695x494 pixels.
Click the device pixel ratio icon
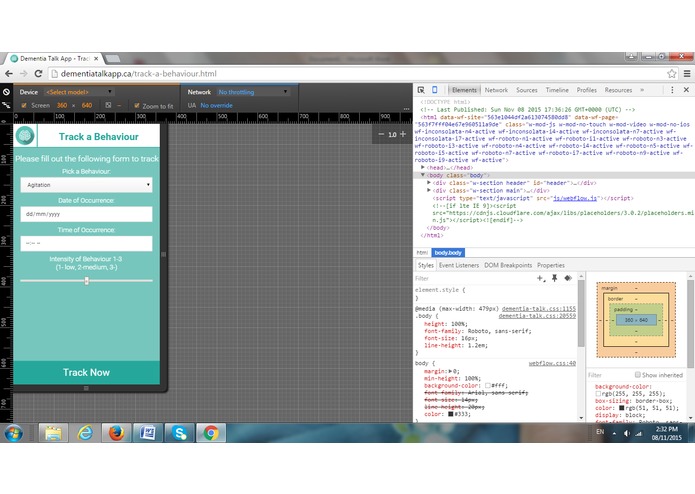coord(108,105)
